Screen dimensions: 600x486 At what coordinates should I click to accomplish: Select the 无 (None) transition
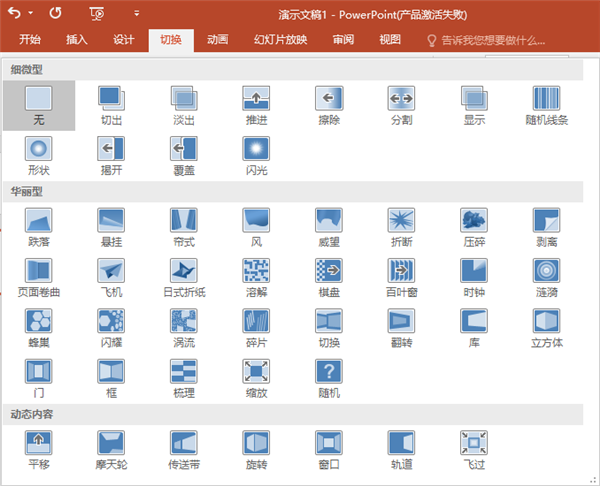pyautogui.click(x=39, y=105)
